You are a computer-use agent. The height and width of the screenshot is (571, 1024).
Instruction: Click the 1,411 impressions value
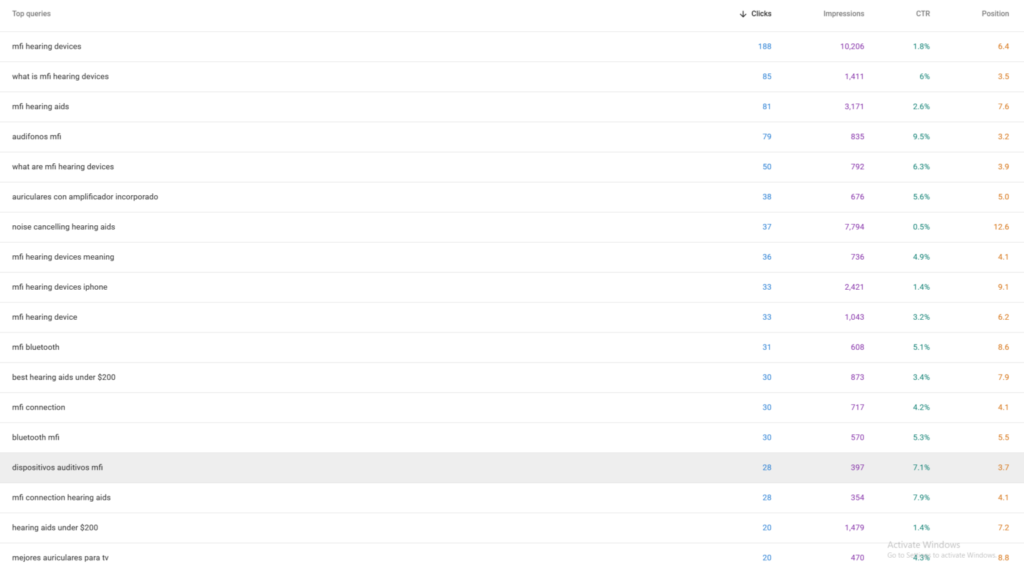click(x=854, y=76)
